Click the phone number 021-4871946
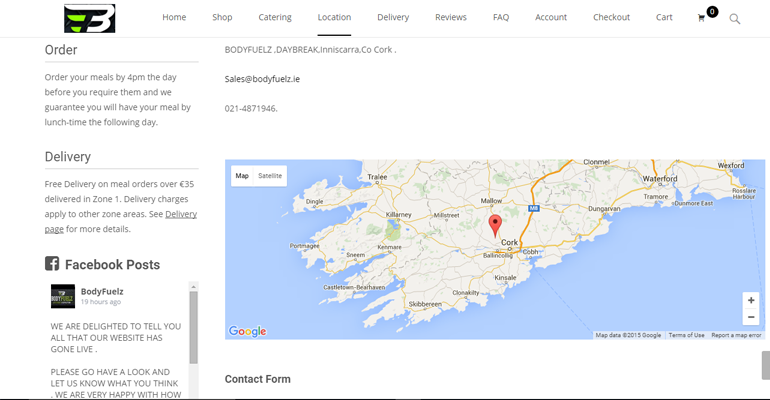Image resolution: width=770 pixels, height=400 pixels. (x=251, y=108)
